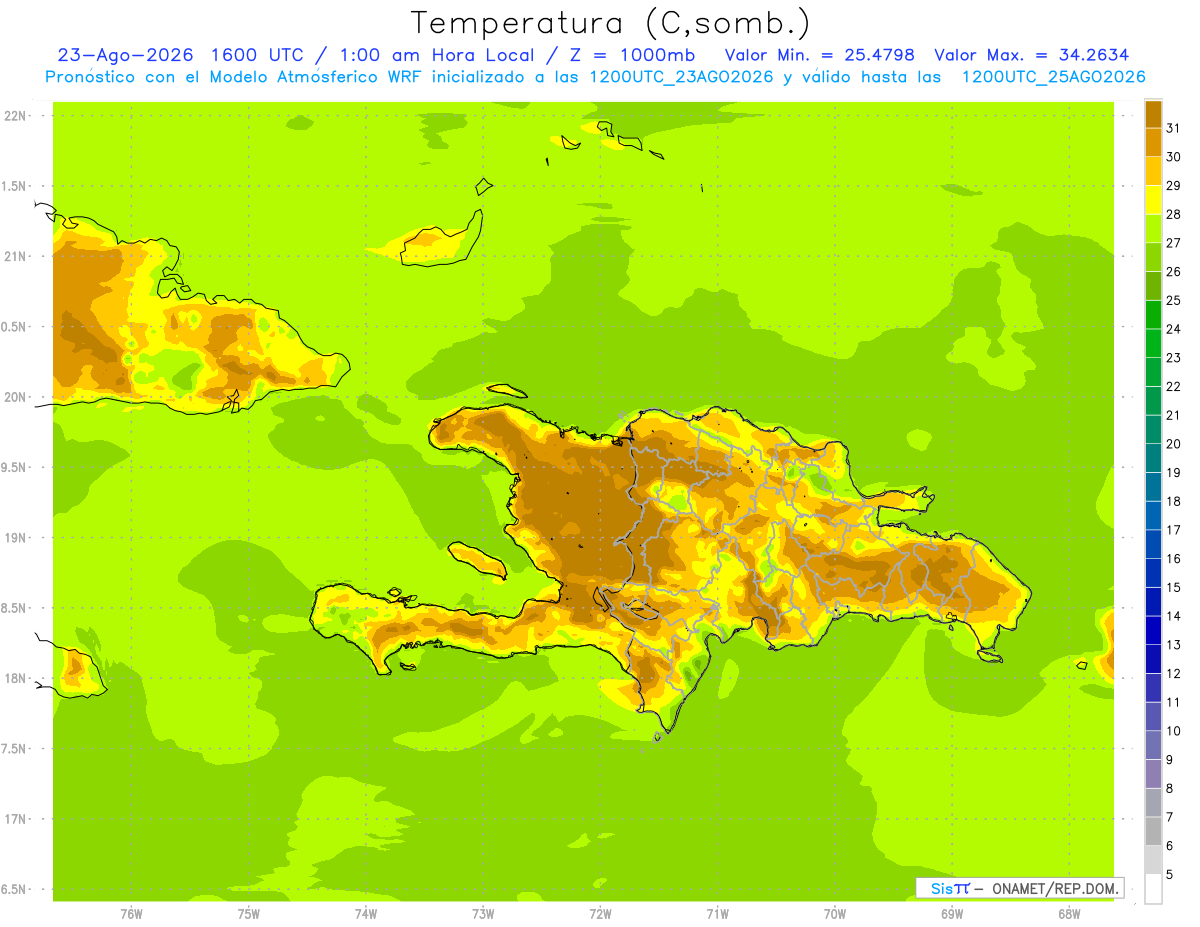
Task: Select the '23-Ago-2026' date text
Action: (125, 55)
